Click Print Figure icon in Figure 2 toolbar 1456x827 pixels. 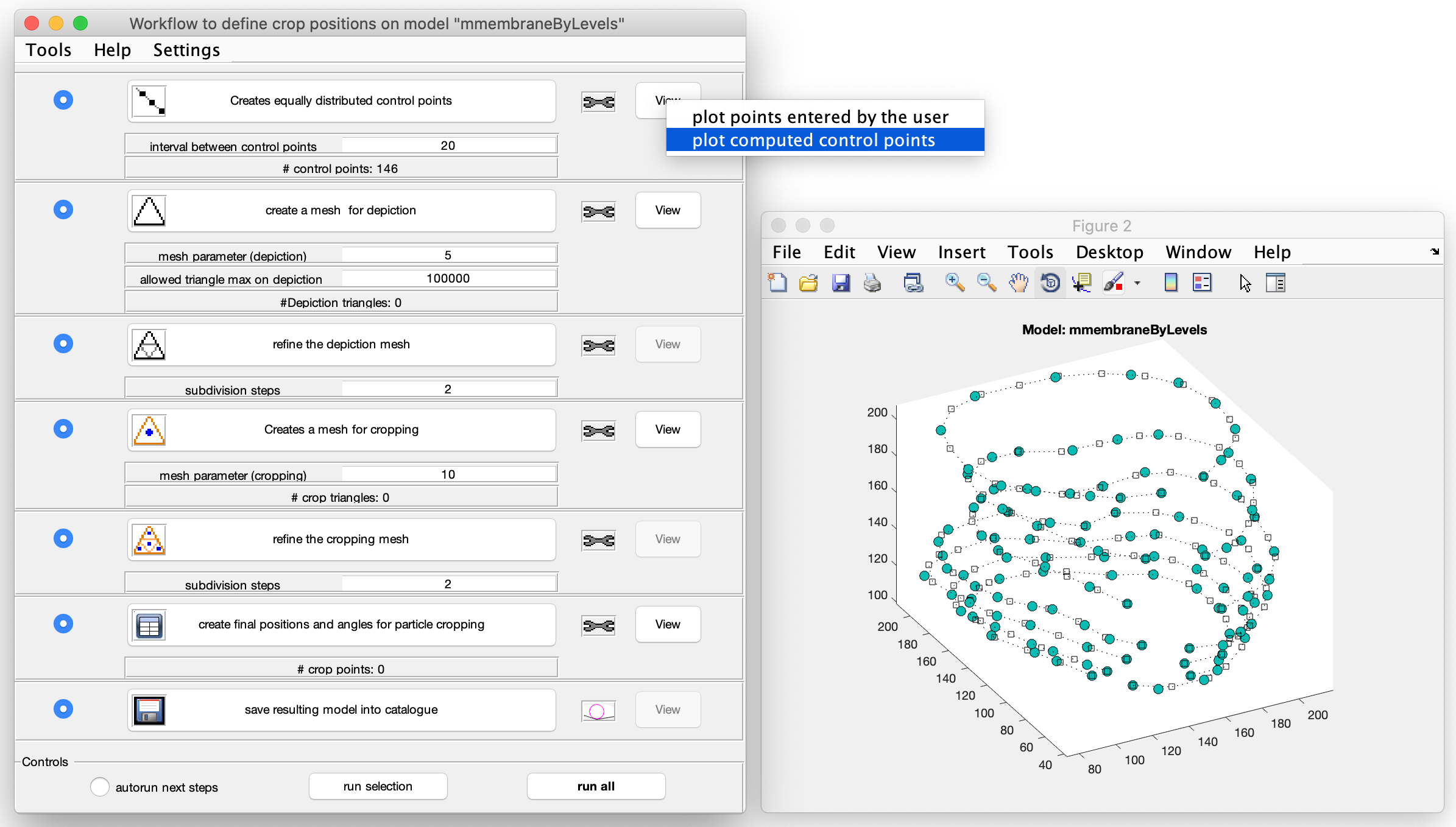pos(872,283)
